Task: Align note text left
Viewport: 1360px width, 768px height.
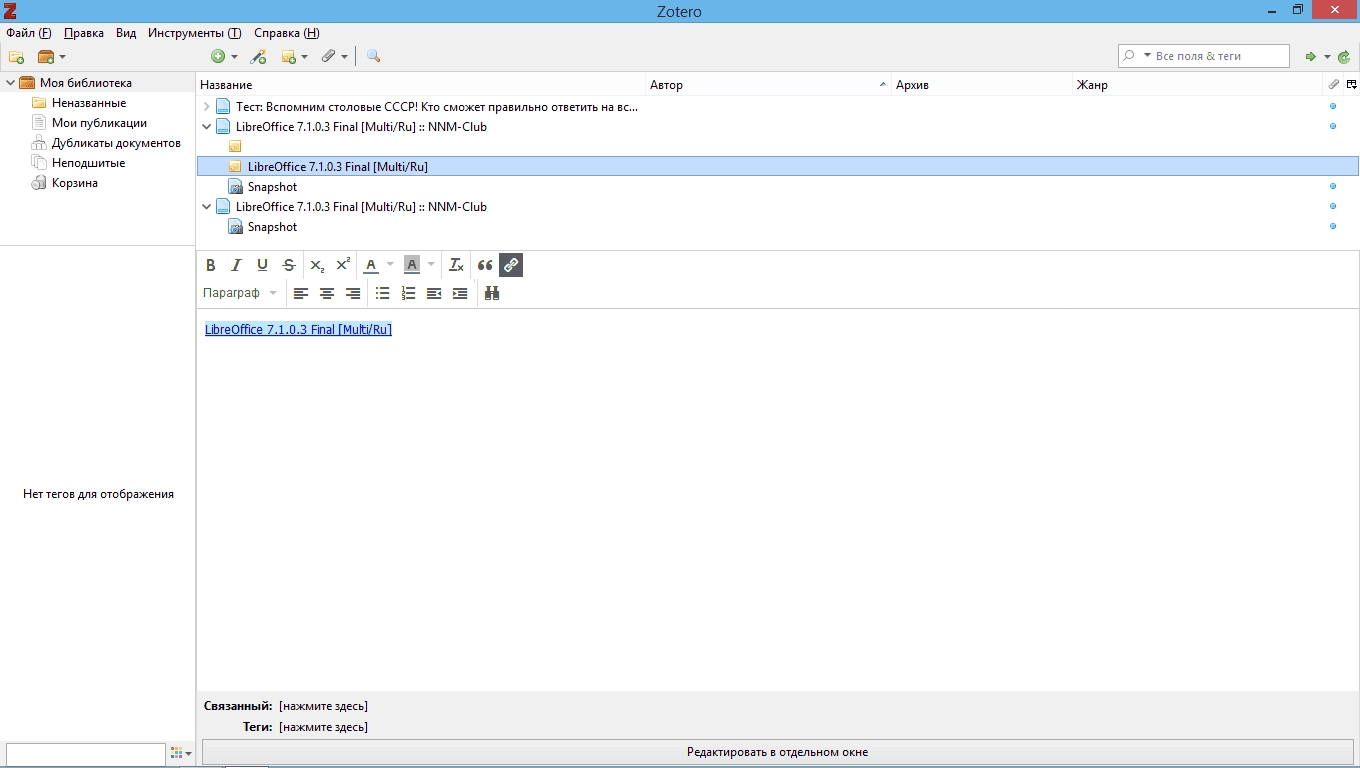Action: click(x=301, y=293)
